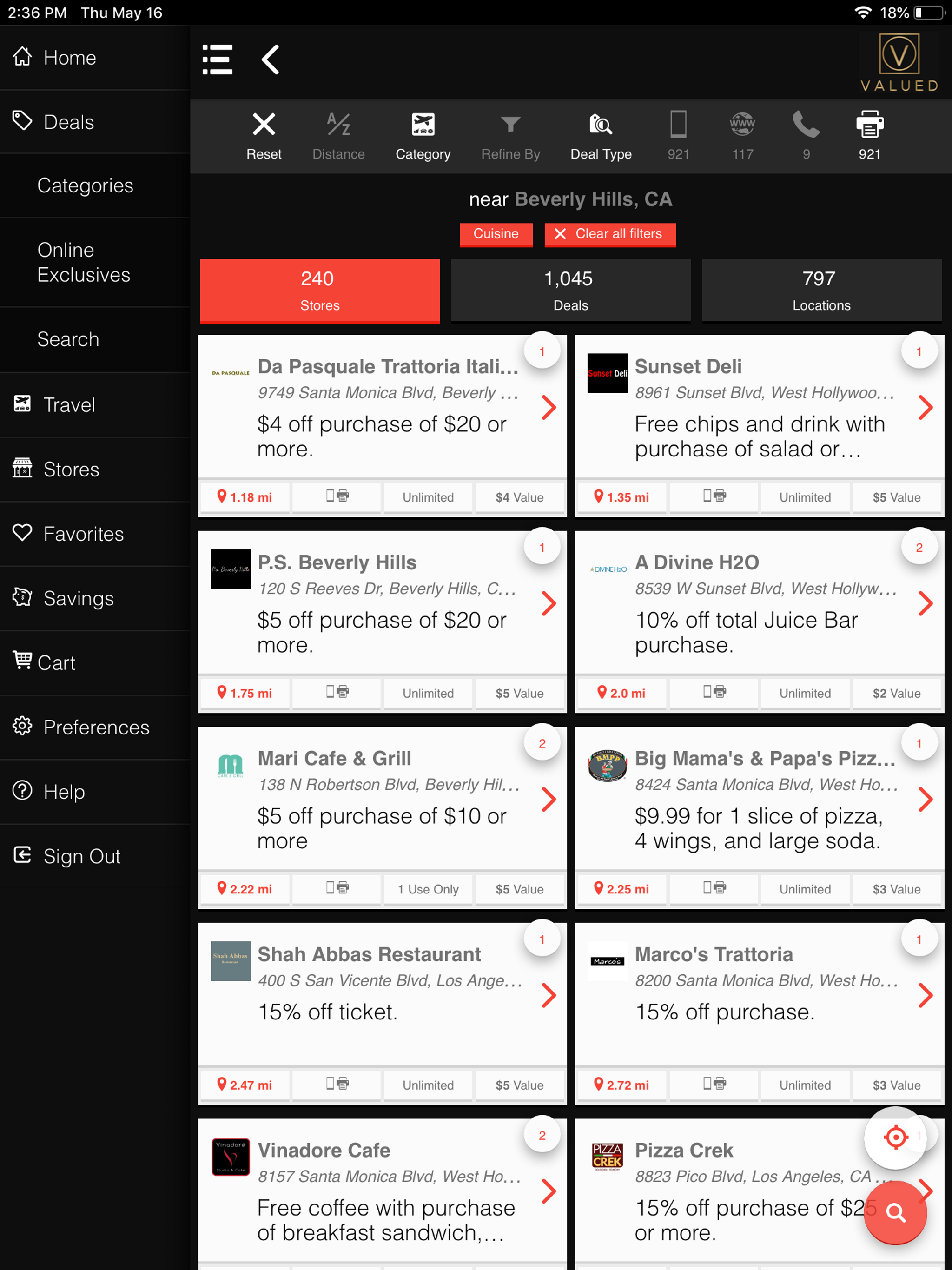Tap the 2.0 mi distance for A Divine H2O
This screenshot has width=952, height=1270.
click(x=621, y=693)
